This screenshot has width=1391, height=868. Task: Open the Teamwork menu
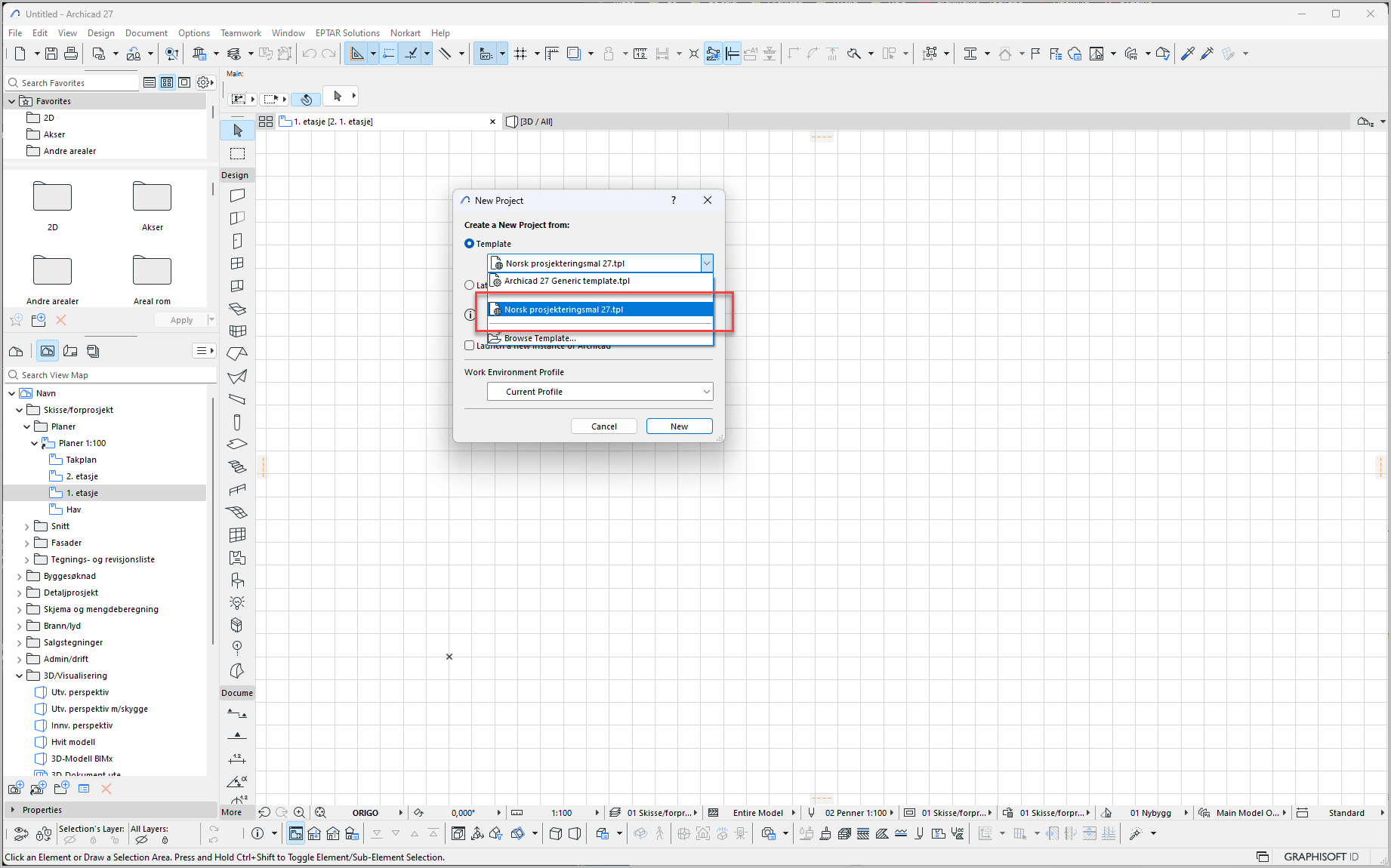(x=240, y=33)
